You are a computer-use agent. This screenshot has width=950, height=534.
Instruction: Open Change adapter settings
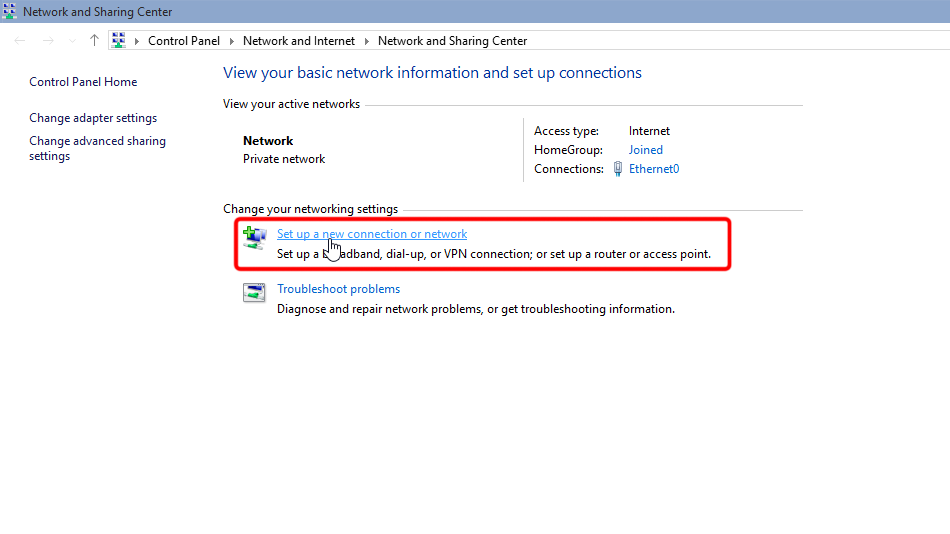(x=93, y=118)
